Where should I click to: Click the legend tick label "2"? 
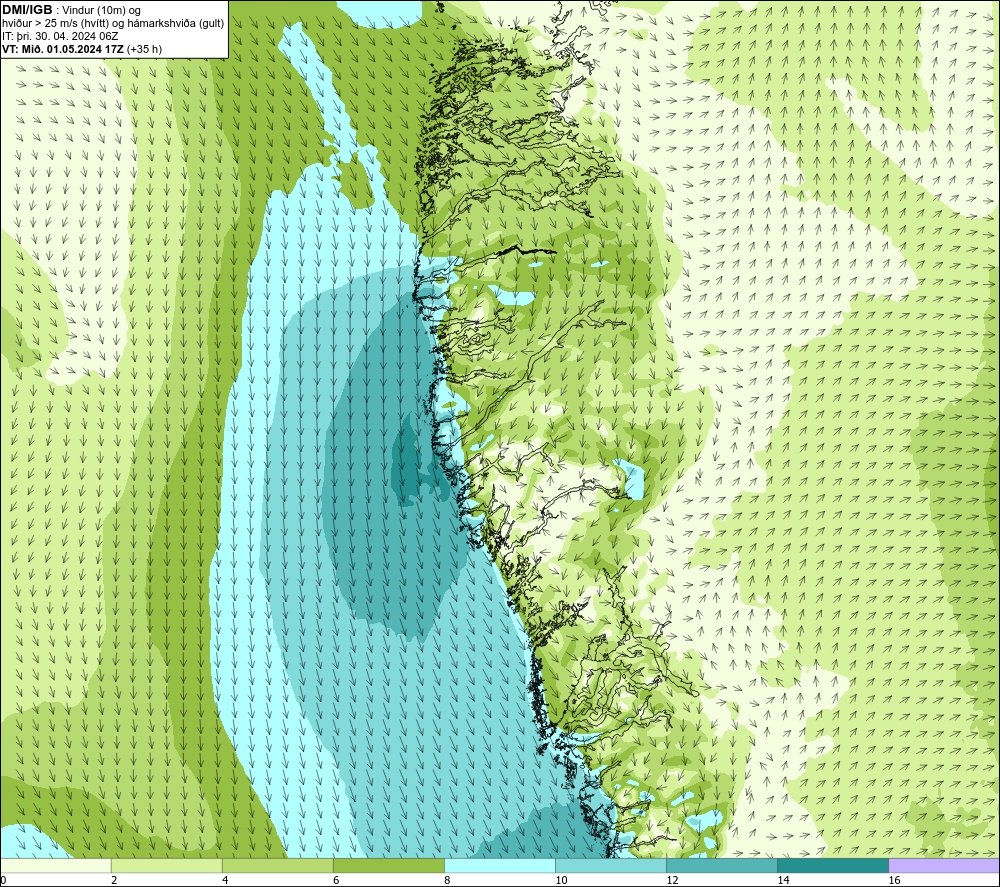(114, 881)
